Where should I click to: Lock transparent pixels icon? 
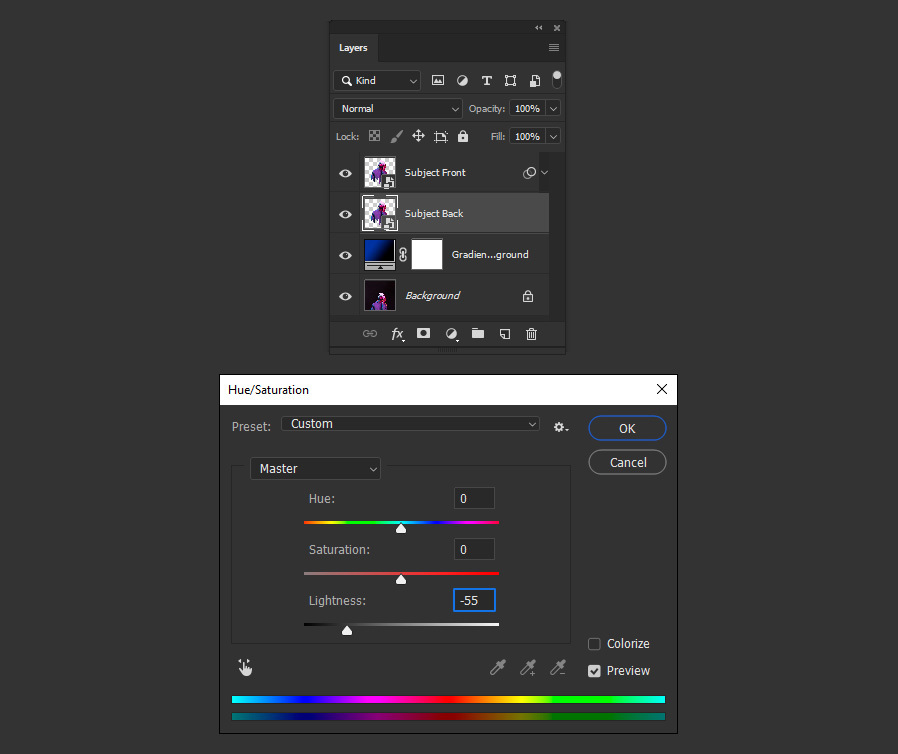pos(374,136)
